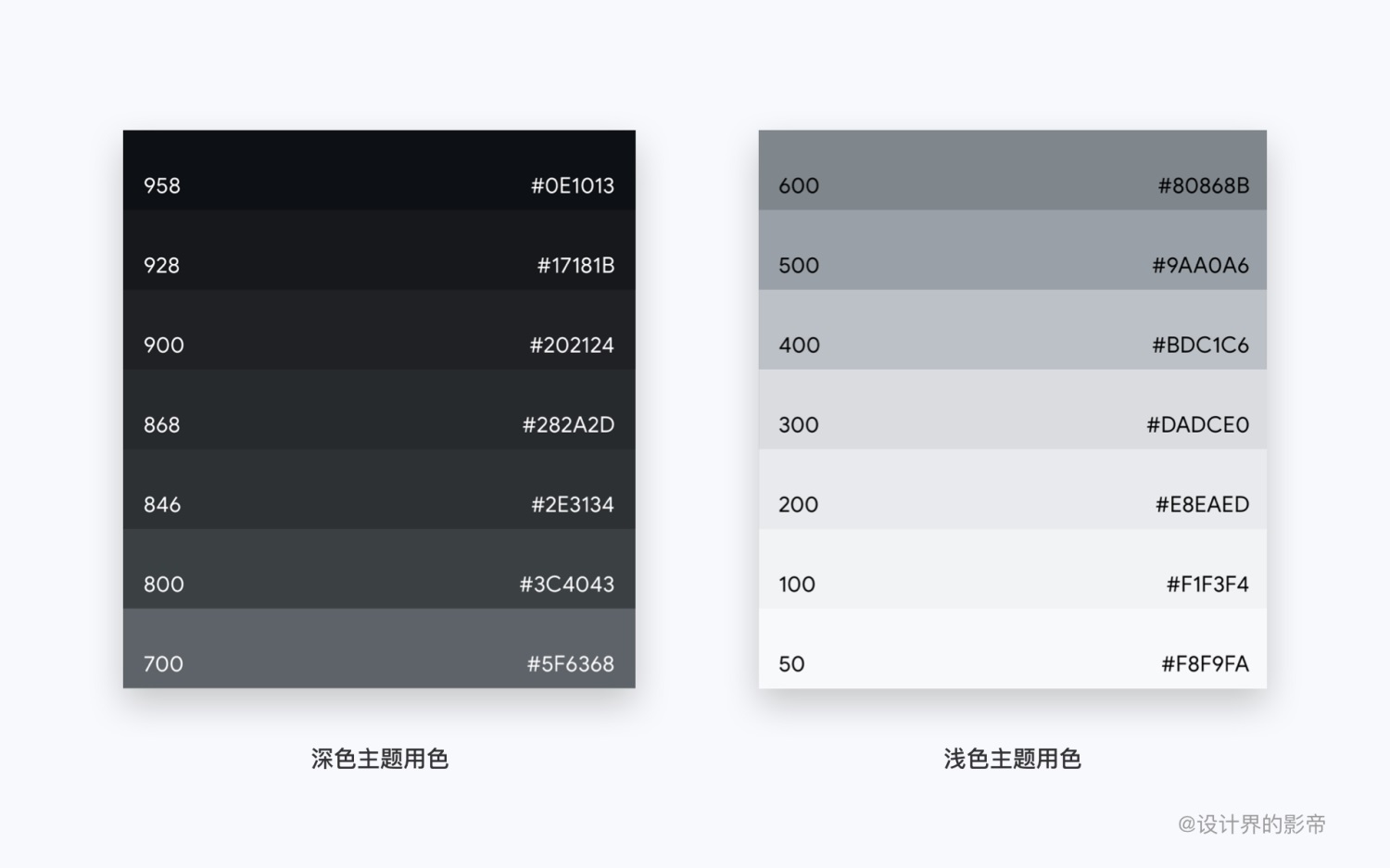Select the 958 dark swatch #0E1013
1390x868 pixels.
[x=379, y=185]
